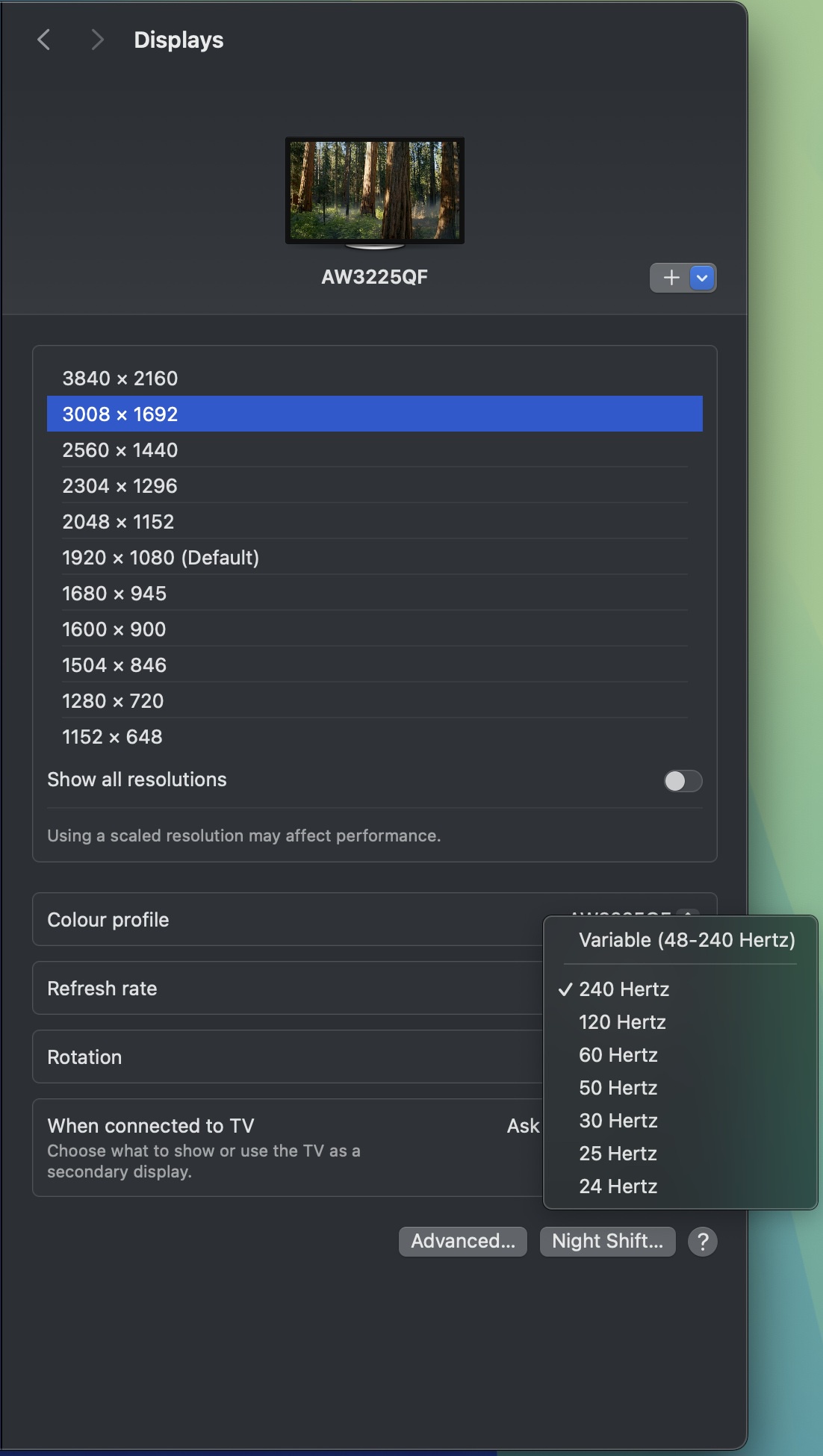This screenshot has height=1456, width=823.
Task: Select 1920 × 1080 (Default) resolution
Action: (161, 558)
